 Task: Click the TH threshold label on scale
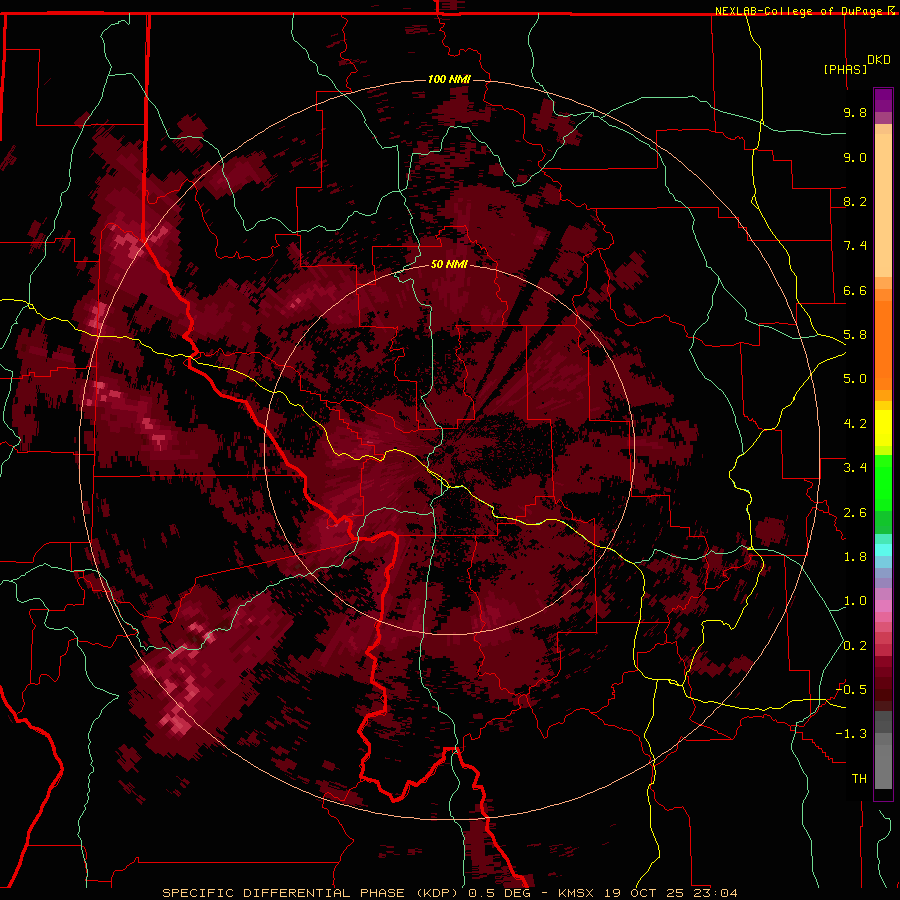click(859, 779)
